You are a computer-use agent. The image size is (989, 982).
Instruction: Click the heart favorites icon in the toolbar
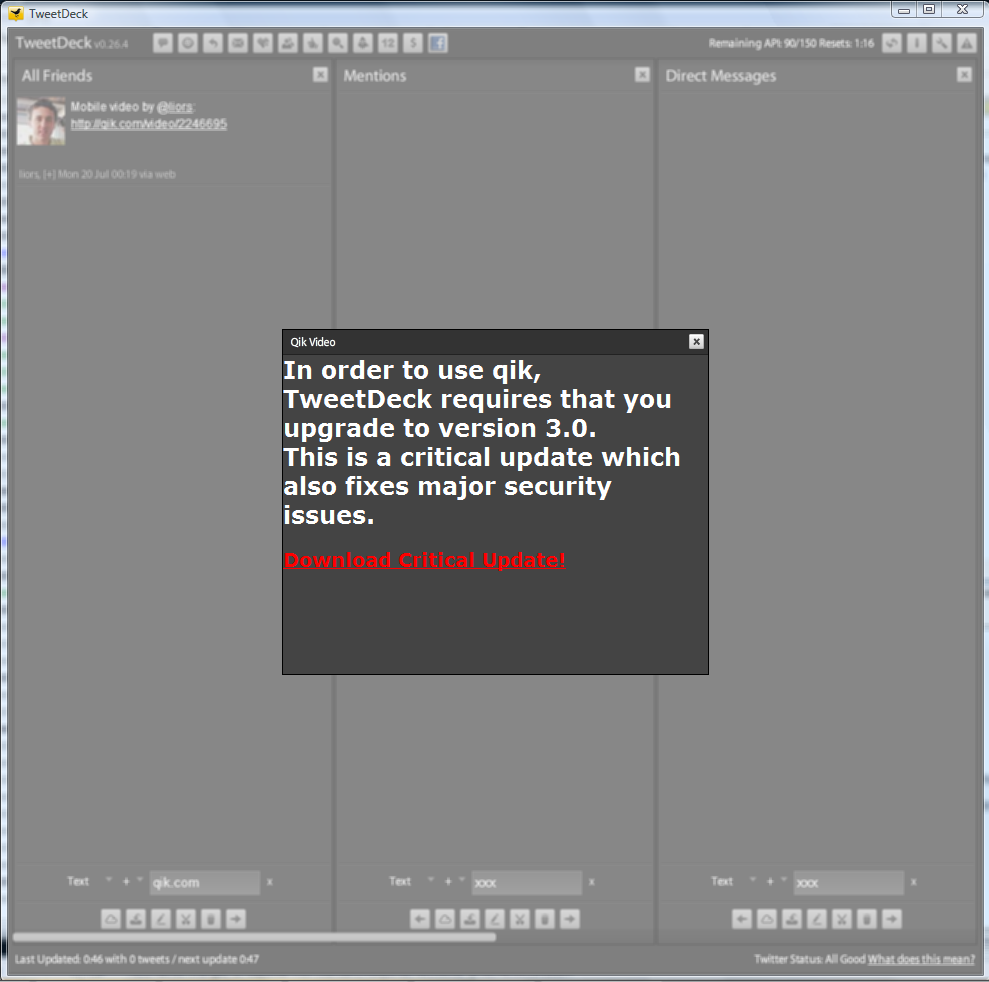click(263, 43)
